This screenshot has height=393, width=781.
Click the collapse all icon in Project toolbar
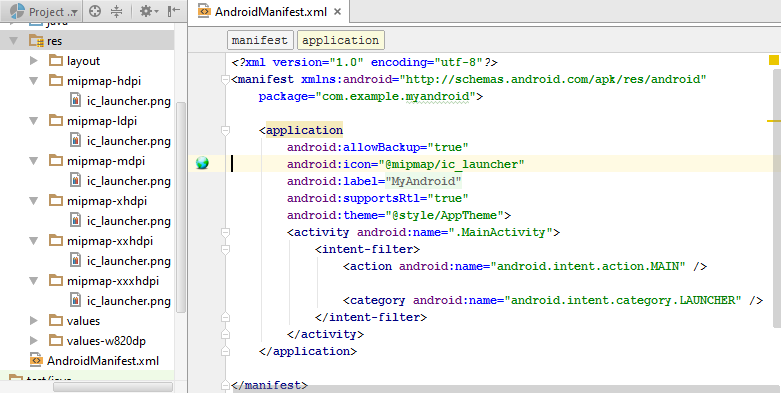(116, 11)
